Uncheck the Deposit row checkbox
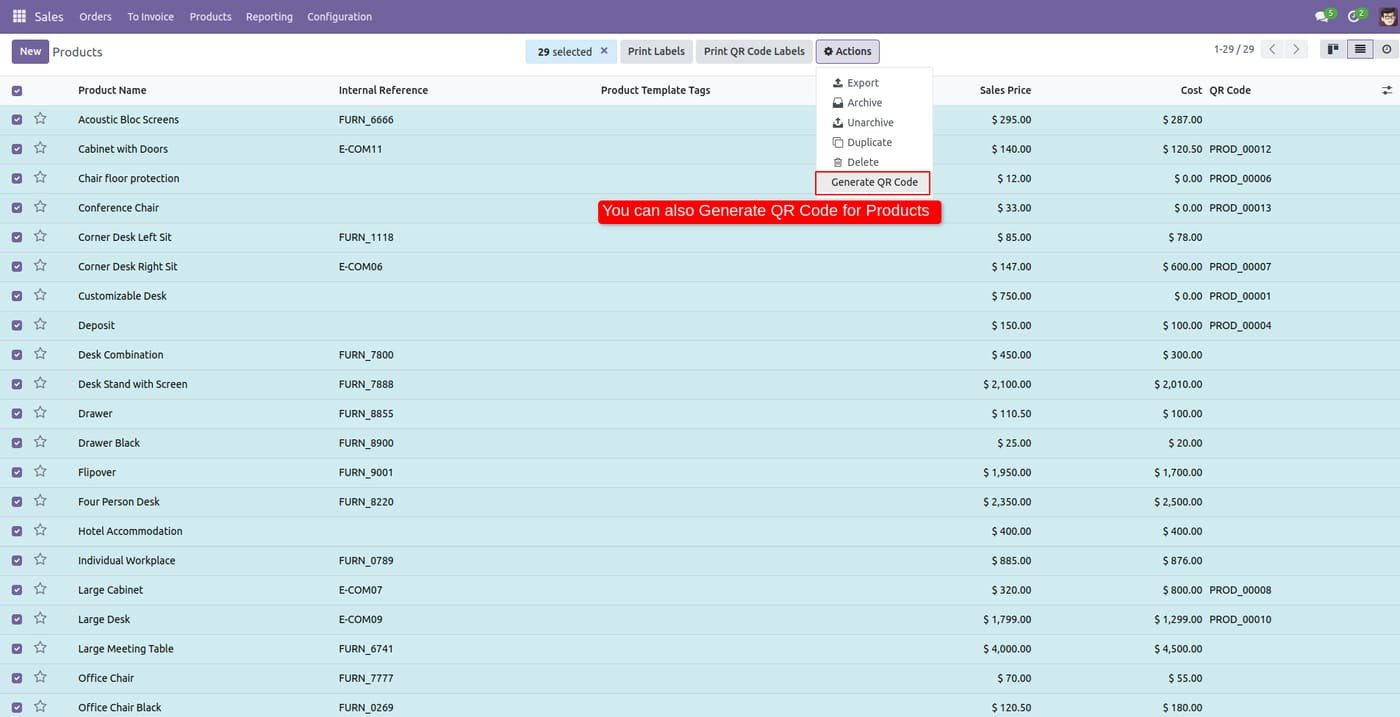Screen dimensions: 1400x717 tap(17, 325)
